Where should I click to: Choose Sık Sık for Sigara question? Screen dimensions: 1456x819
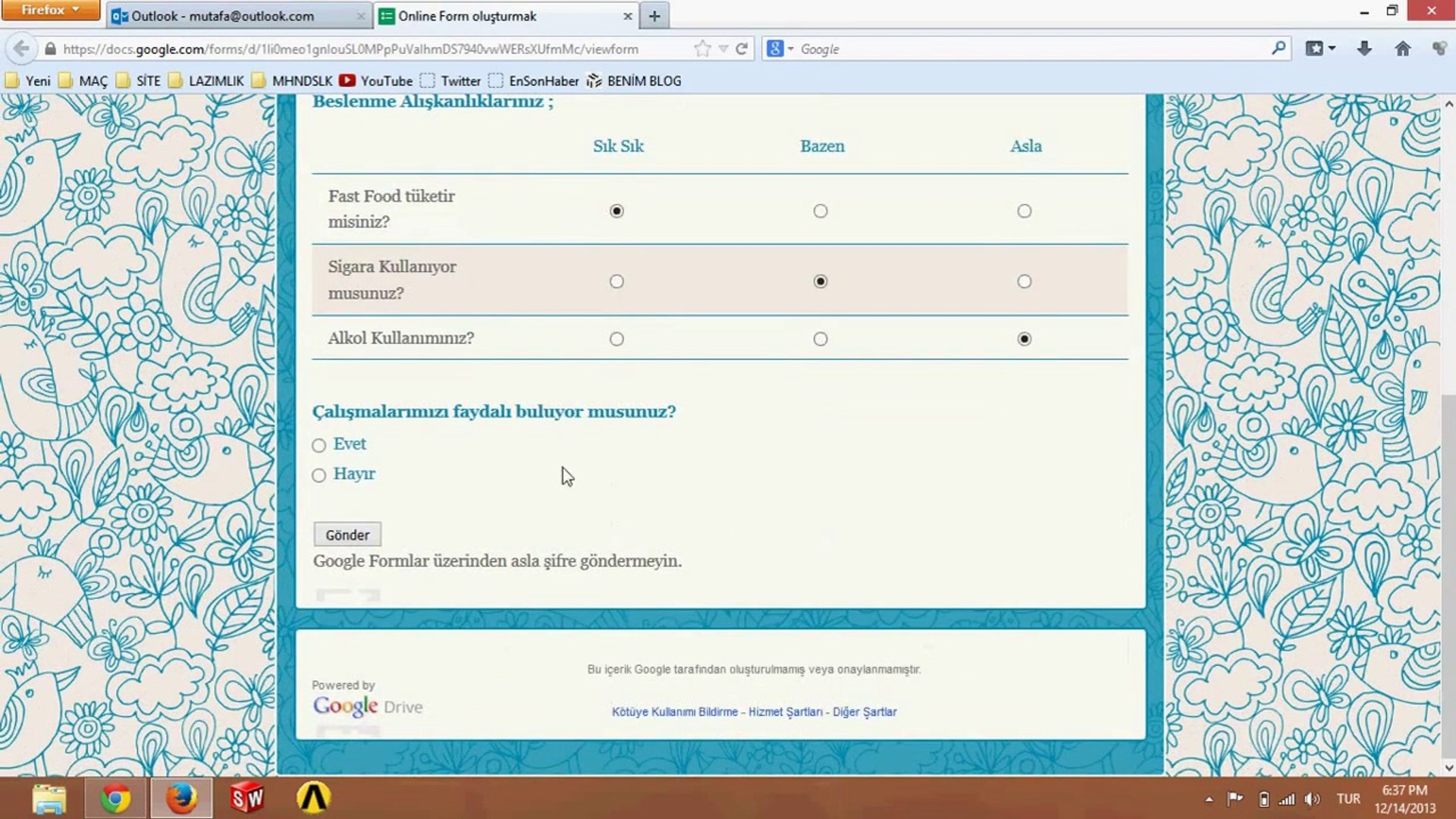click(x=617, y=281)
